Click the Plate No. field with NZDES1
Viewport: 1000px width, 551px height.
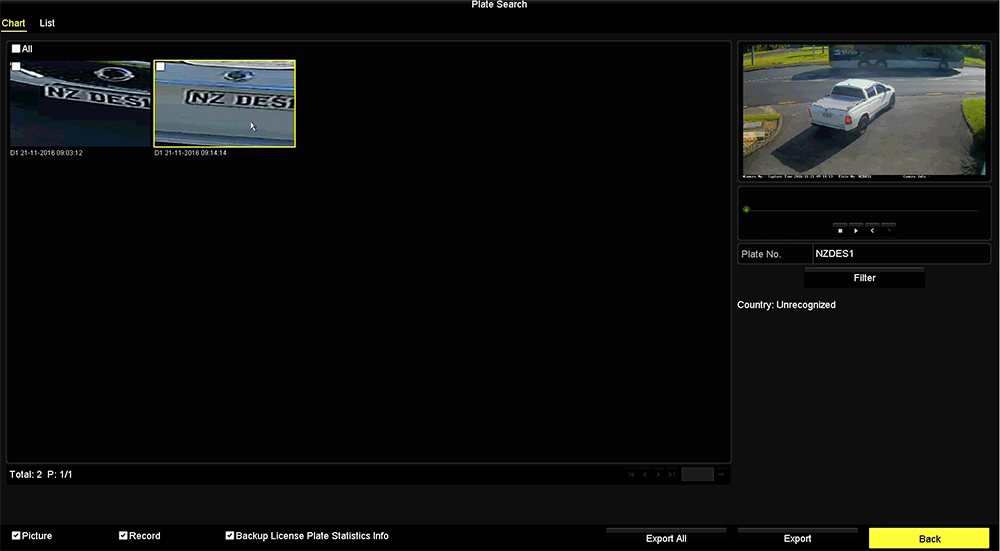[x=901, y=254]
